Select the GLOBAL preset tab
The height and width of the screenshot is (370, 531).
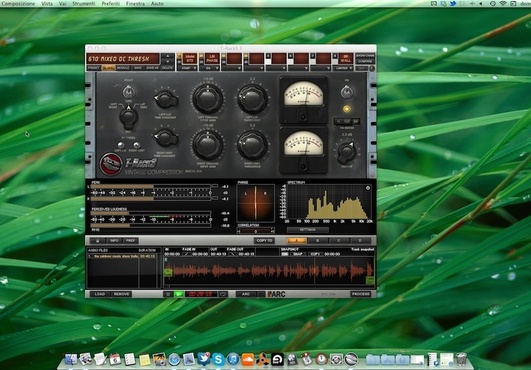coord(108,68)
